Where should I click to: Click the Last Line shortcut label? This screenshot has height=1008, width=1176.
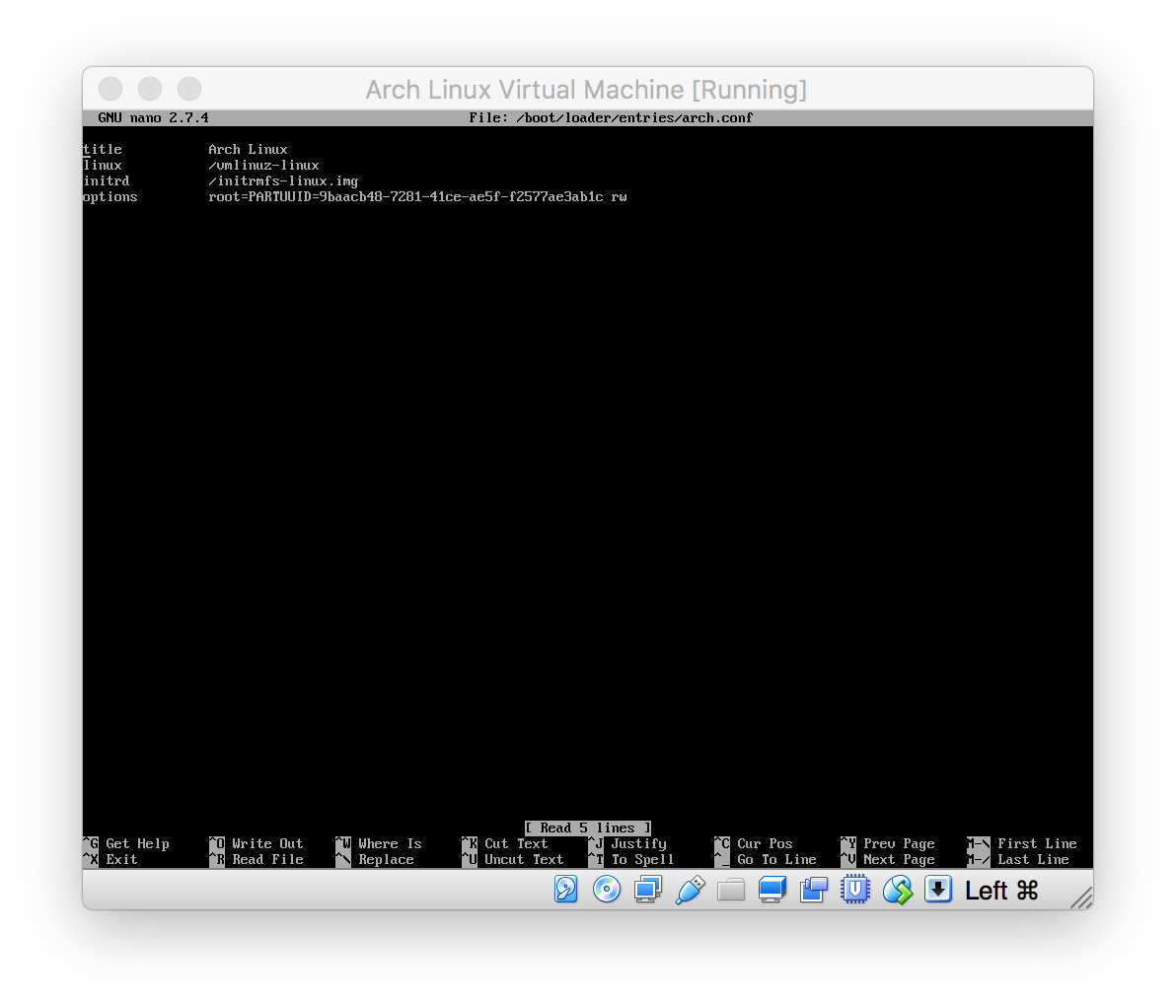click(1033, 859)
